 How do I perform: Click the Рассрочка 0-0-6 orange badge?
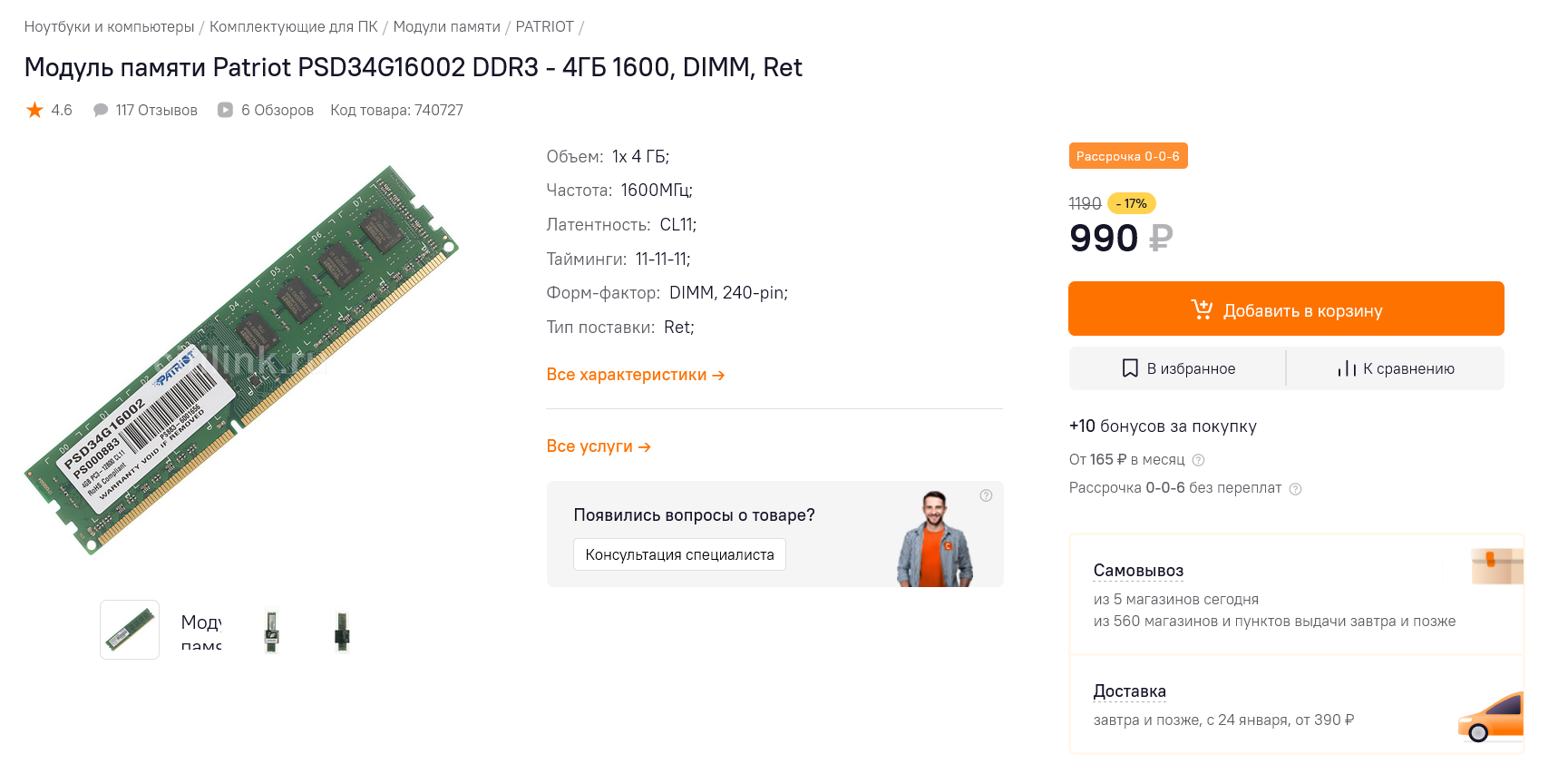1127,156
